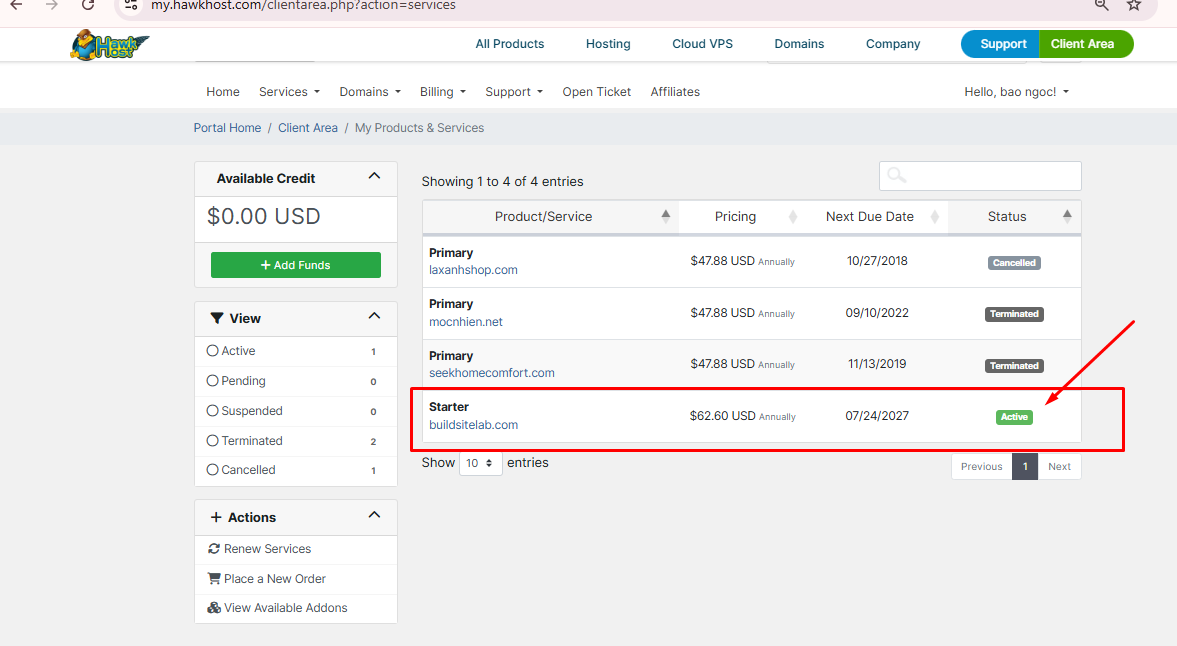Screen dimensions: 1177x646
Task: Sort by Pricing column arrow
Action: [793, 217]
